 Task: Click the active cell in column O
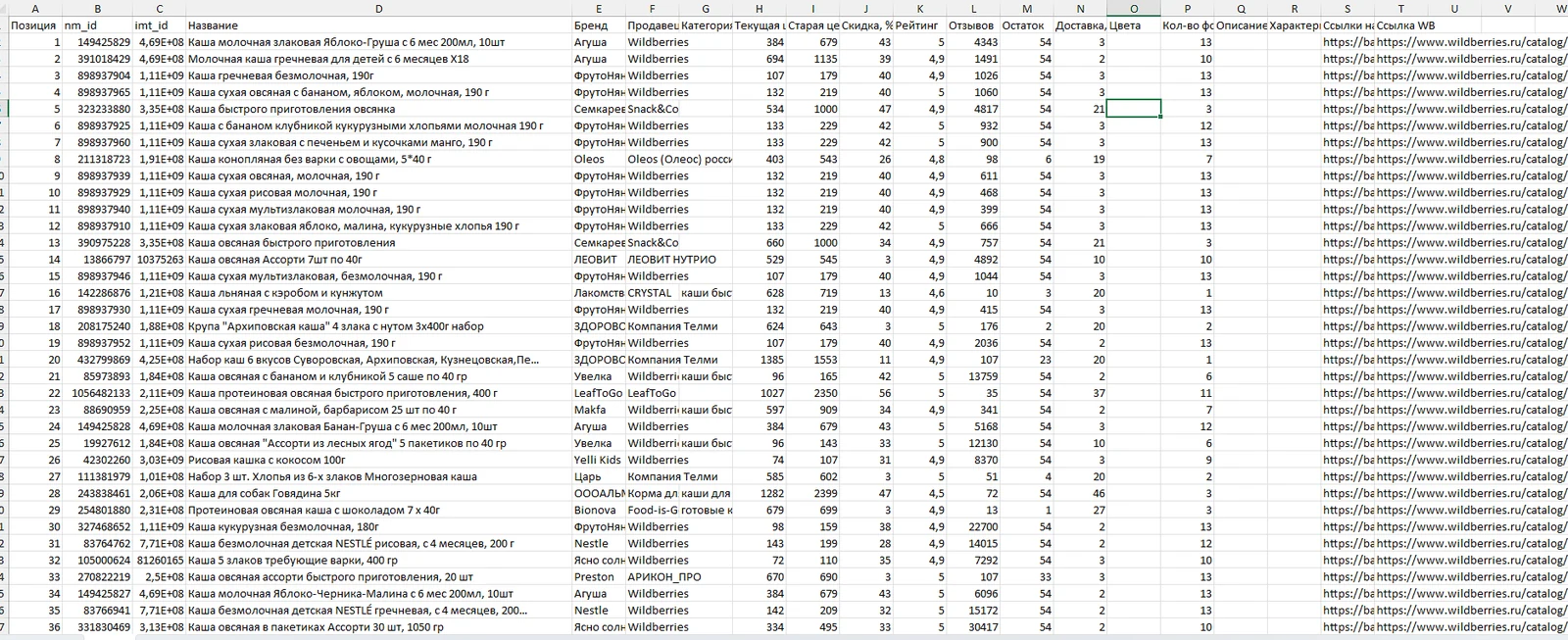pyautogui.click(x=1135, y=109)
